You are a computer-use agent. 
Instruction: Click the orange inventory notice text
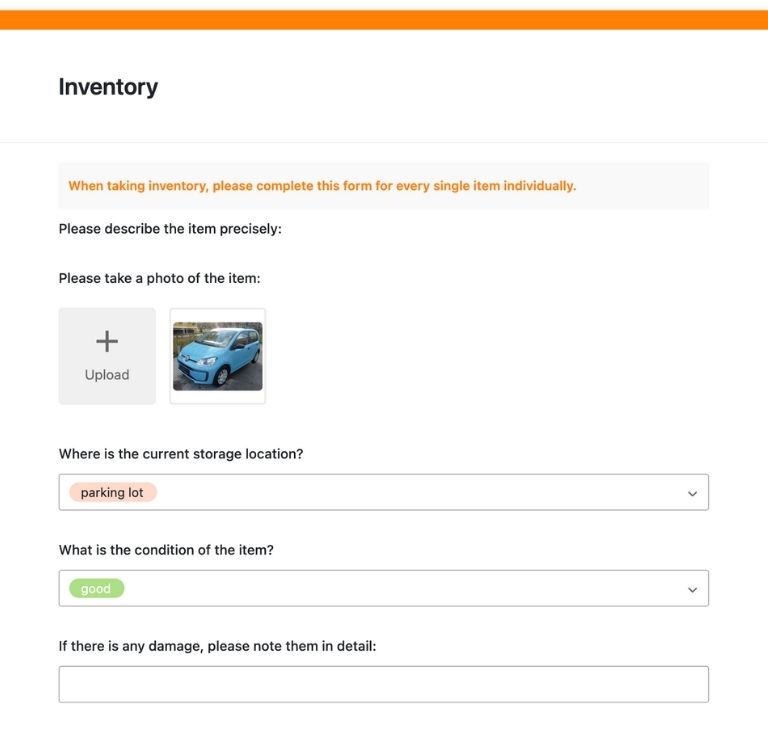322,186
